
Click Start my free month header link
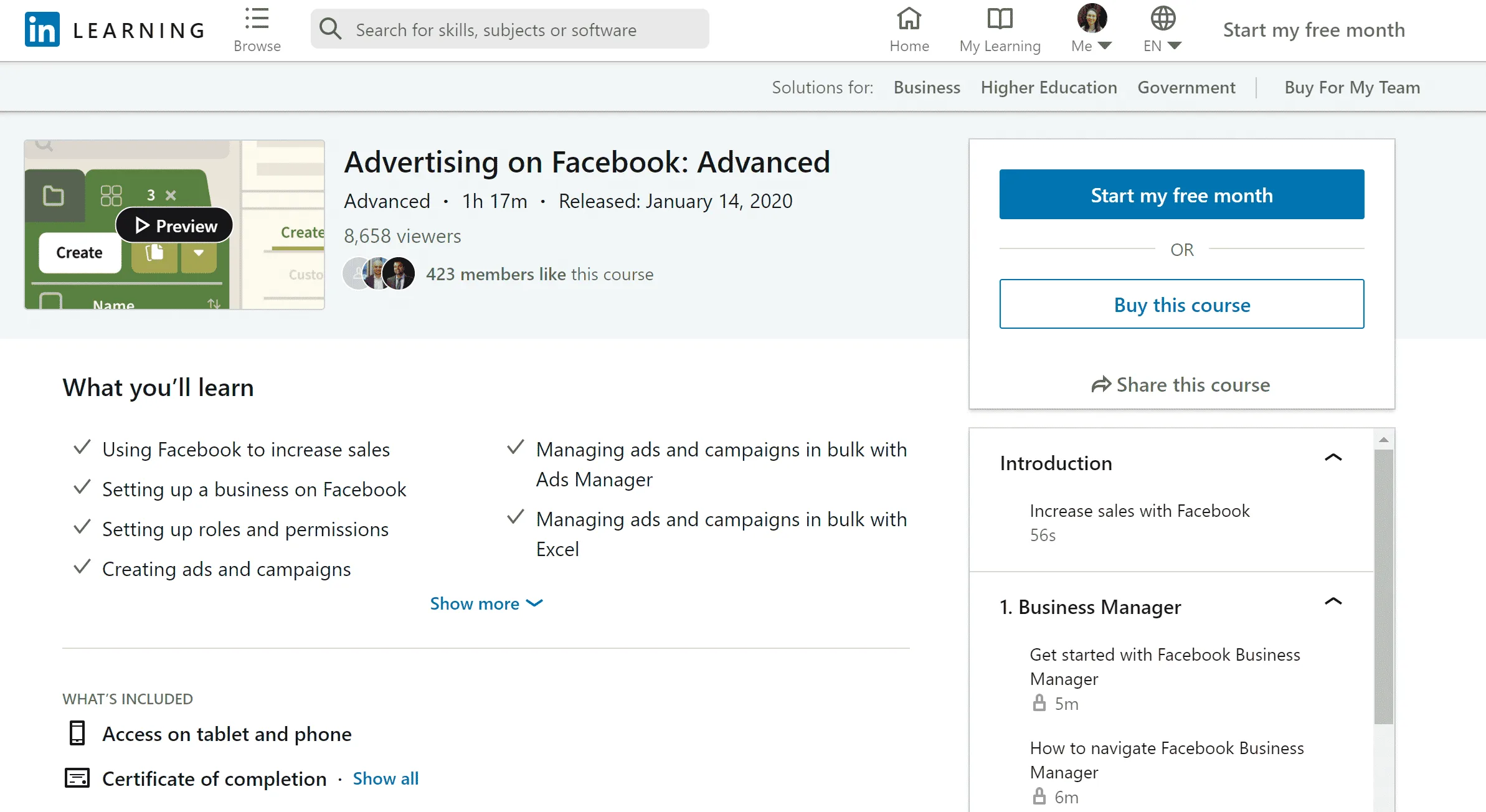pos(1314,30)
